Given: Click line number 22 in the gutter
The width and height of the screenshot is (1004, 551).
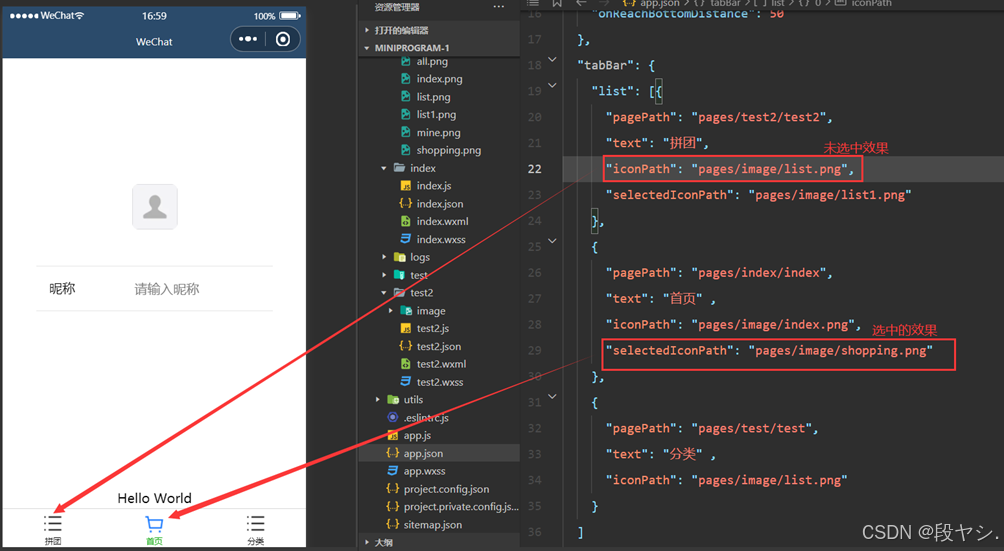Looking at the screenshot, I should pos(535,169).
